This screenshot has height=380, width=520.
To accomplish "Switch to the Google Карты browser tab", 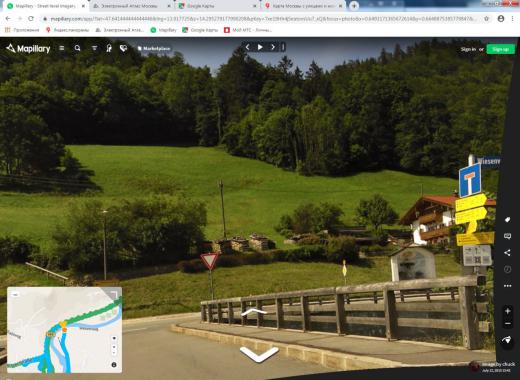I will [x=200, y=6].
